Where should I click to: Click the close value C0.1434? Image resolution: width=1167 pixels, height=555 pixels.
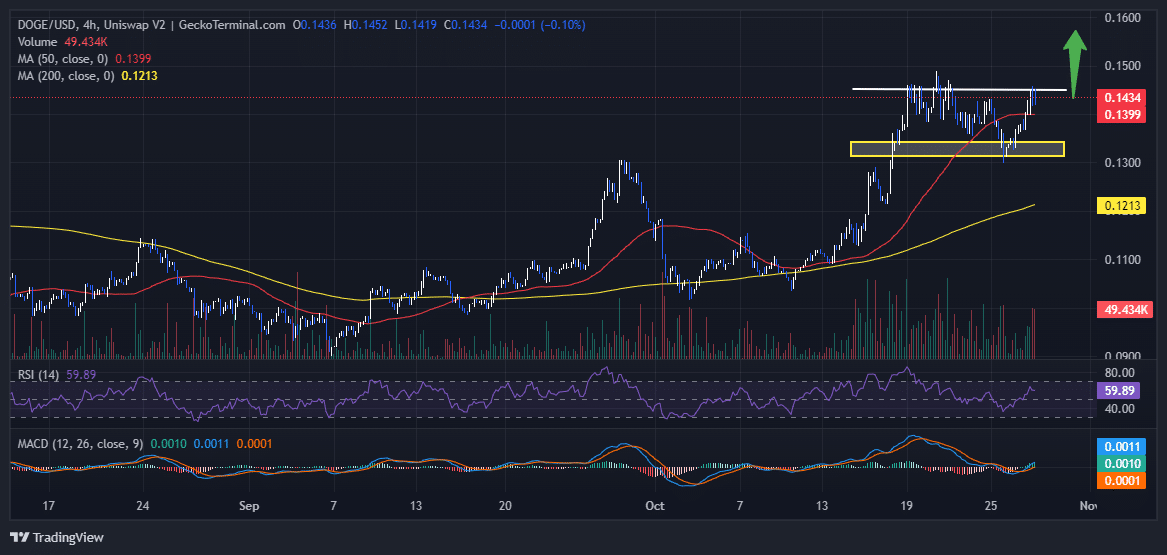pyautogui.click(x=465, y=25)
